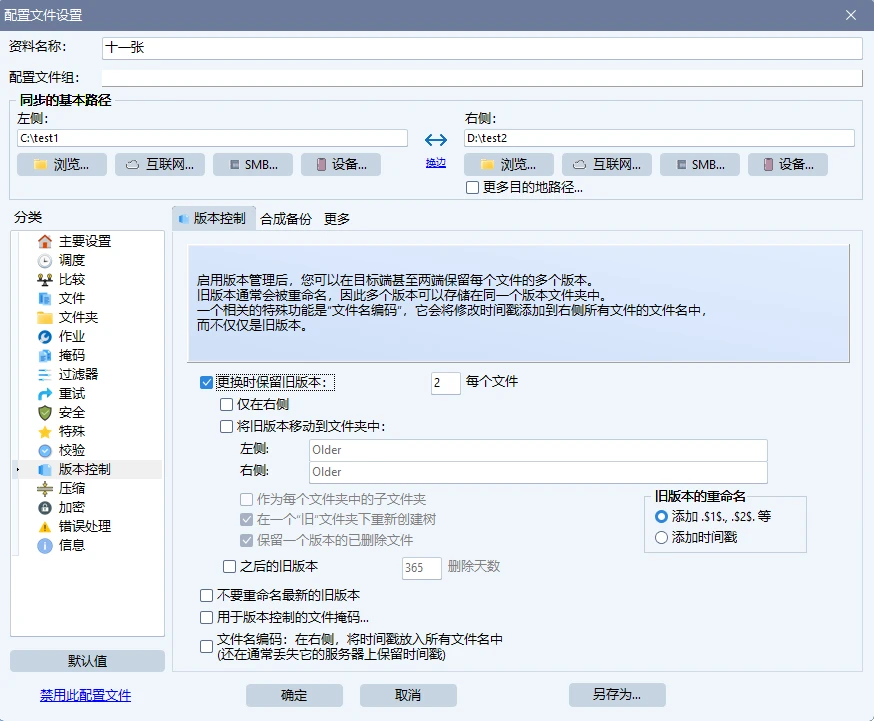
Task: Click the left path field C:\test1
Action: [x=212, y=138]
